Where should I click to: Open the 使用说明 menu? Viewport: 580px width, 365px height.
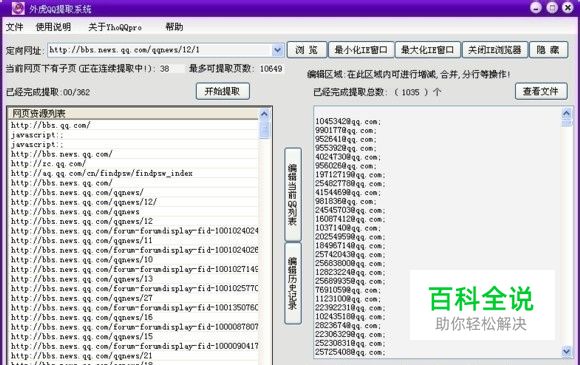(x=53, y=27)
